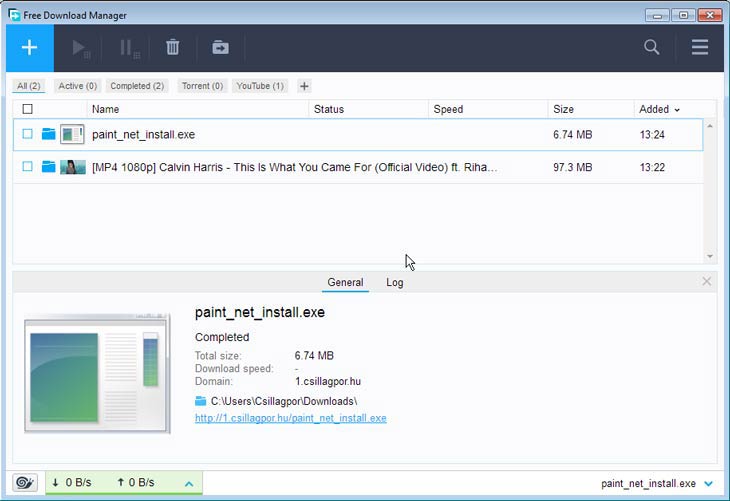Viewport: 730px width, 501px height.
Task: Select the All (2) filter tab
Action: click(x=29, y=86)
